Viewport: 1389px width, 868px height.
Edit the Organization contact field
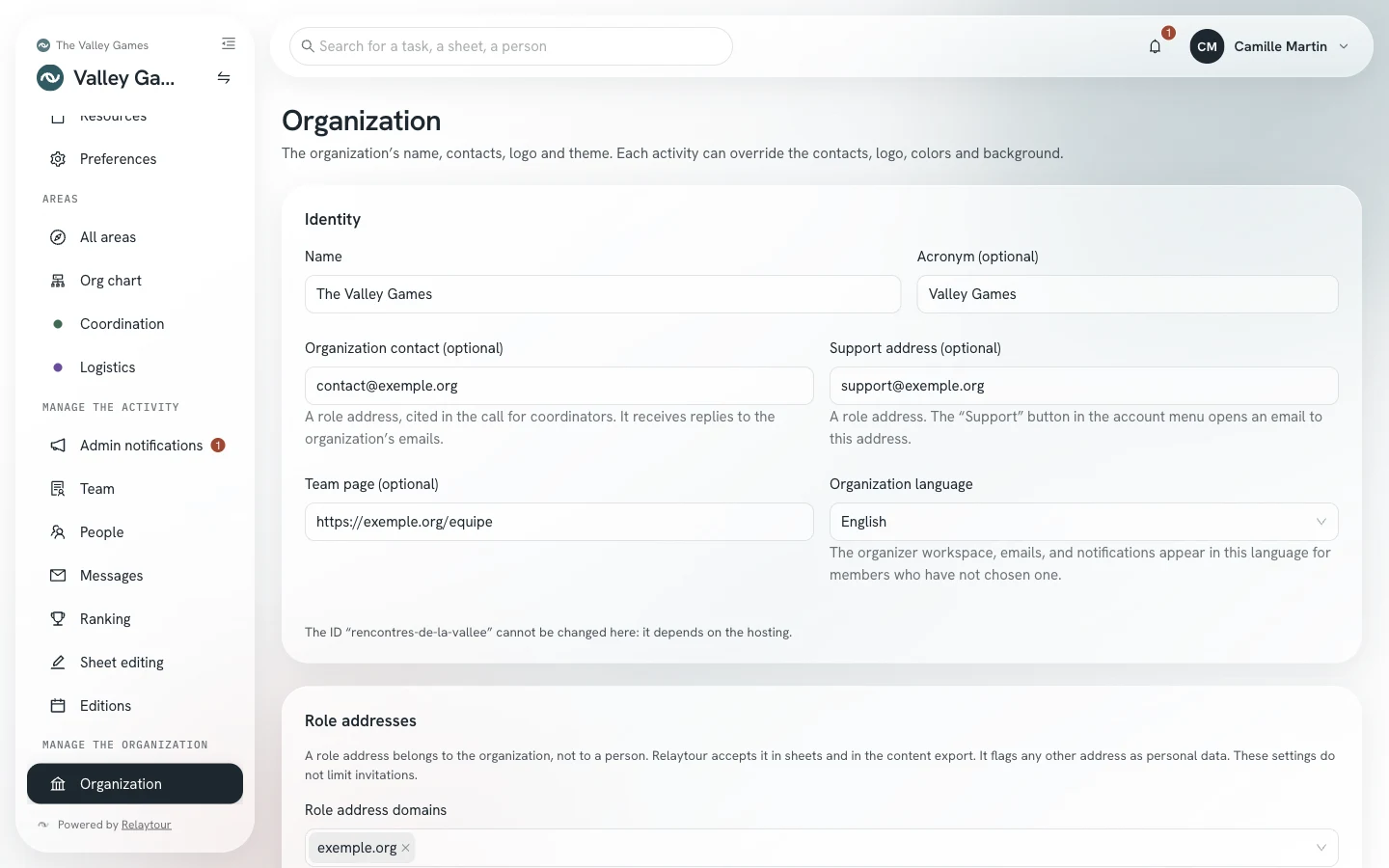click(559, 386)
